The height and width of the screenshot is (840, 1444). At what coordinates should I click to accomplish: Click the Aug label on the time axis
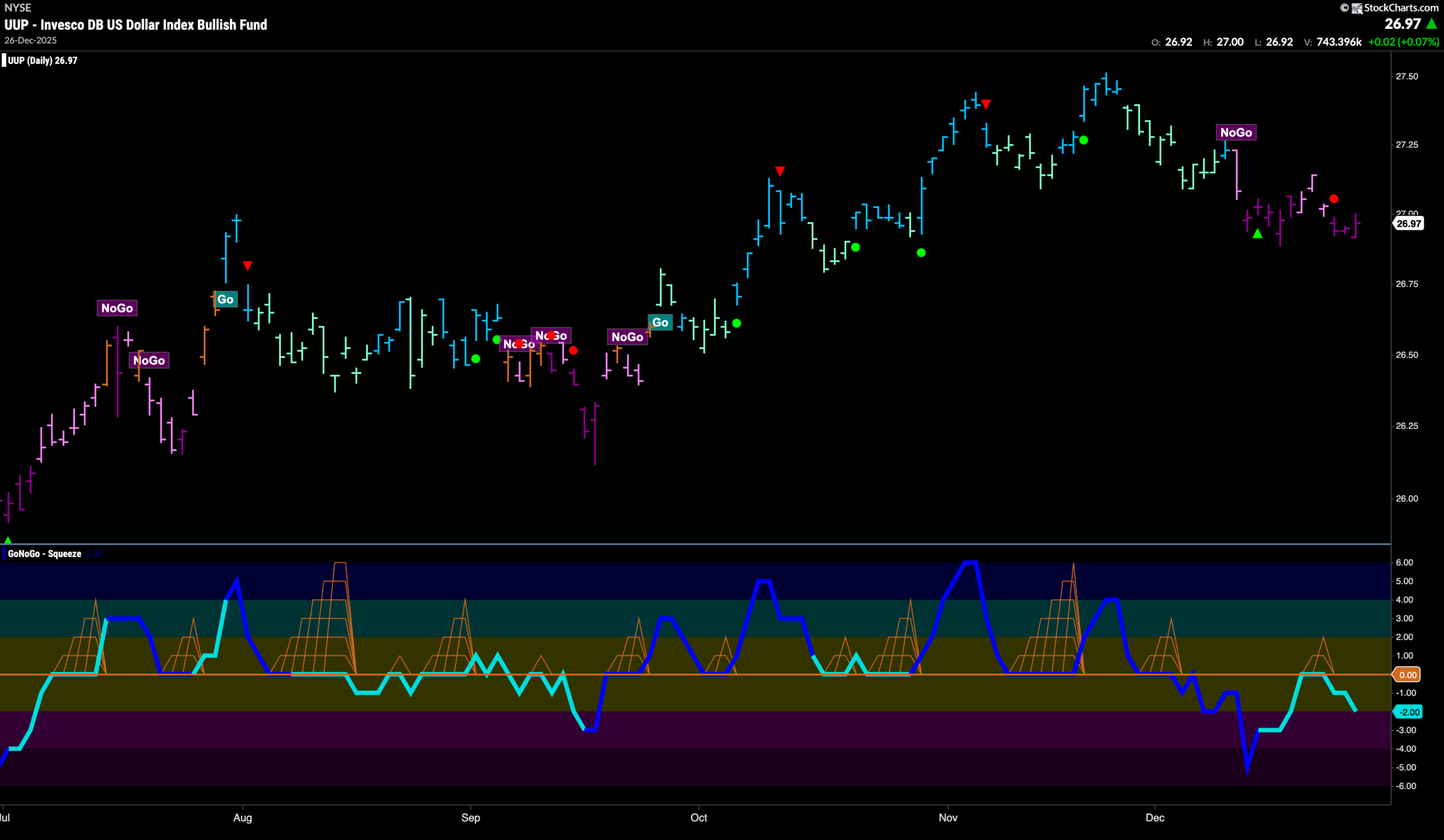[x=243, y=817]
